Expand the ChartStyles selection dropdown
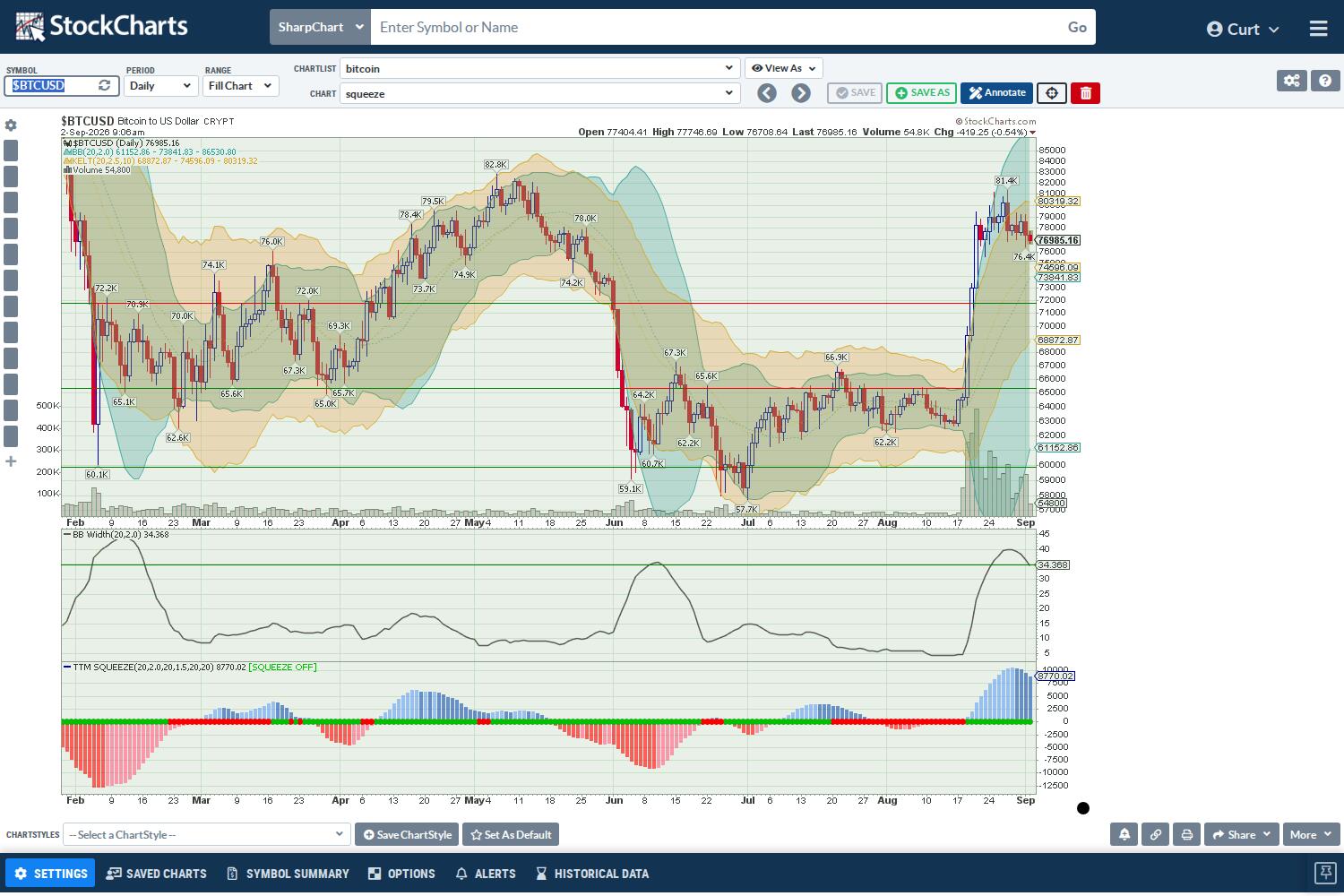 pyautogui.click(x=207, y=834)
